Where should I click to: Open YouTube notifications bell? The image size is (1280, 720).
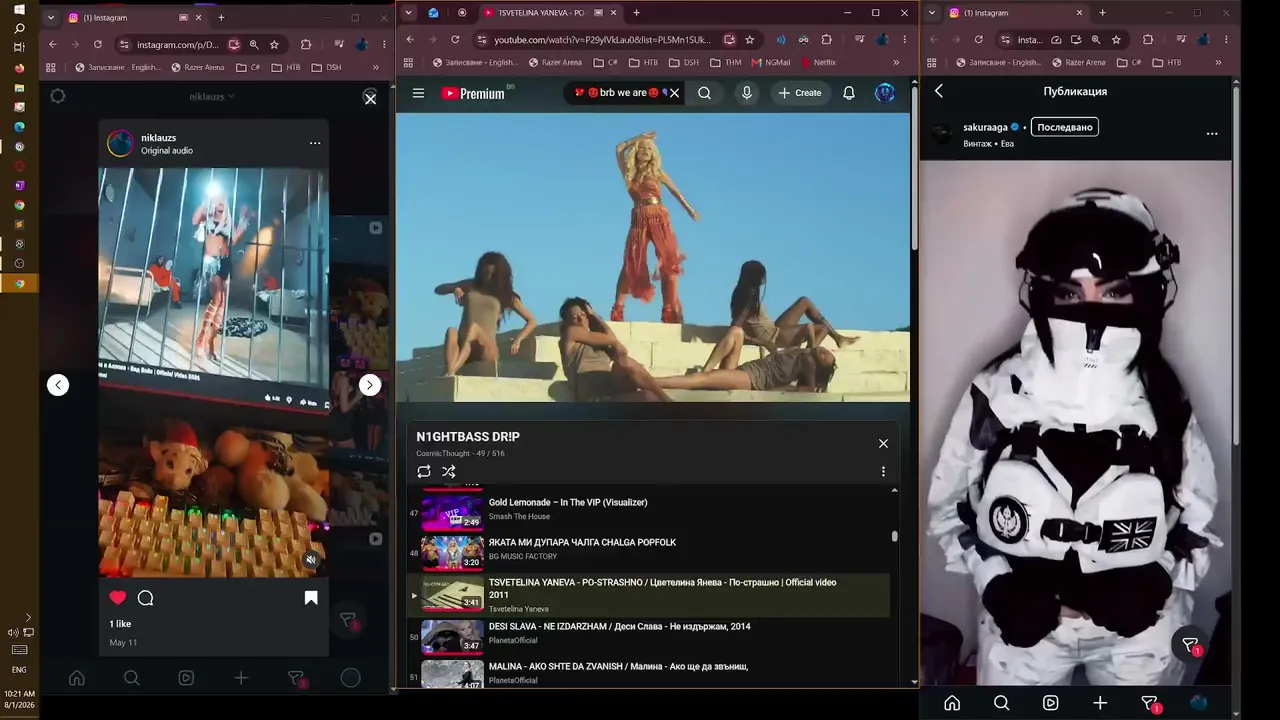pos(849,93)
